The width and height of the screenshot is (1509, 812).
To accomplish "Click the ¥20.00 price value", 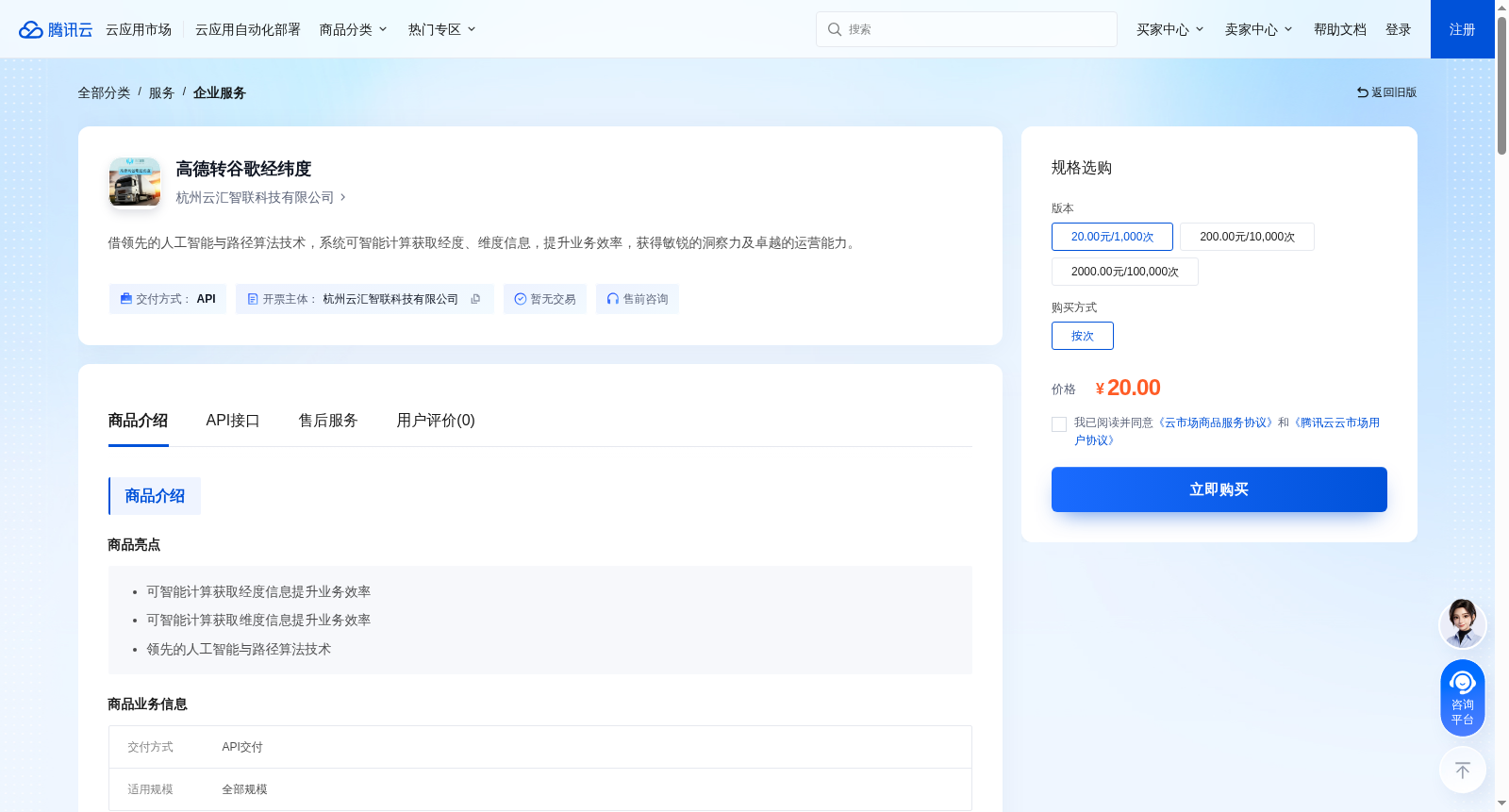I will click(1128, 388).
